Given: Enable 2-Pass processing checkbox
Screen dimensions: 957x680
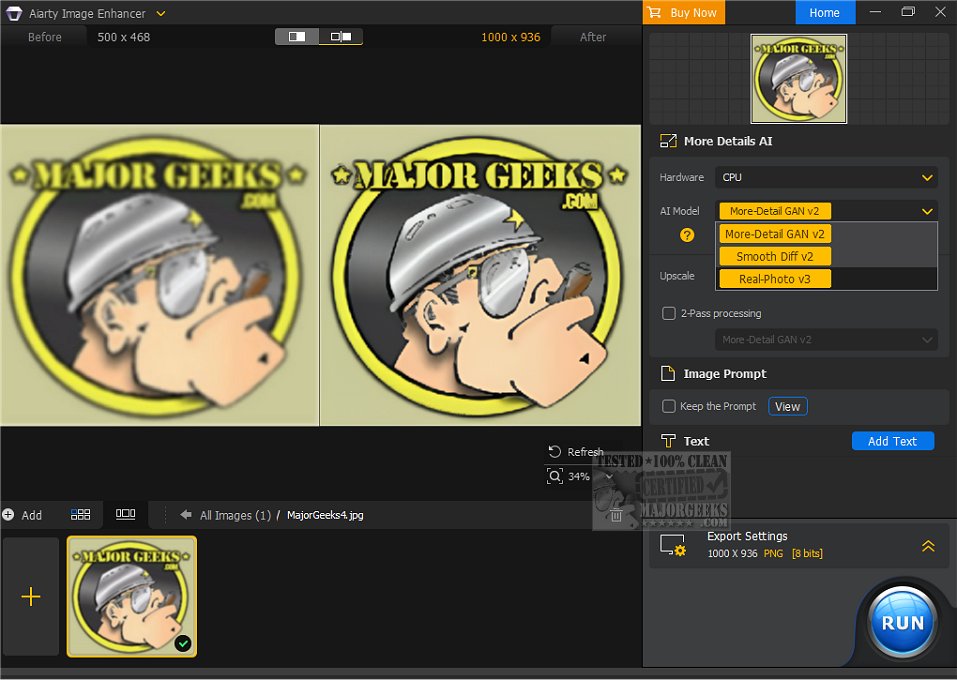Looking at the screenshot, I should click(x=669, y=313).
